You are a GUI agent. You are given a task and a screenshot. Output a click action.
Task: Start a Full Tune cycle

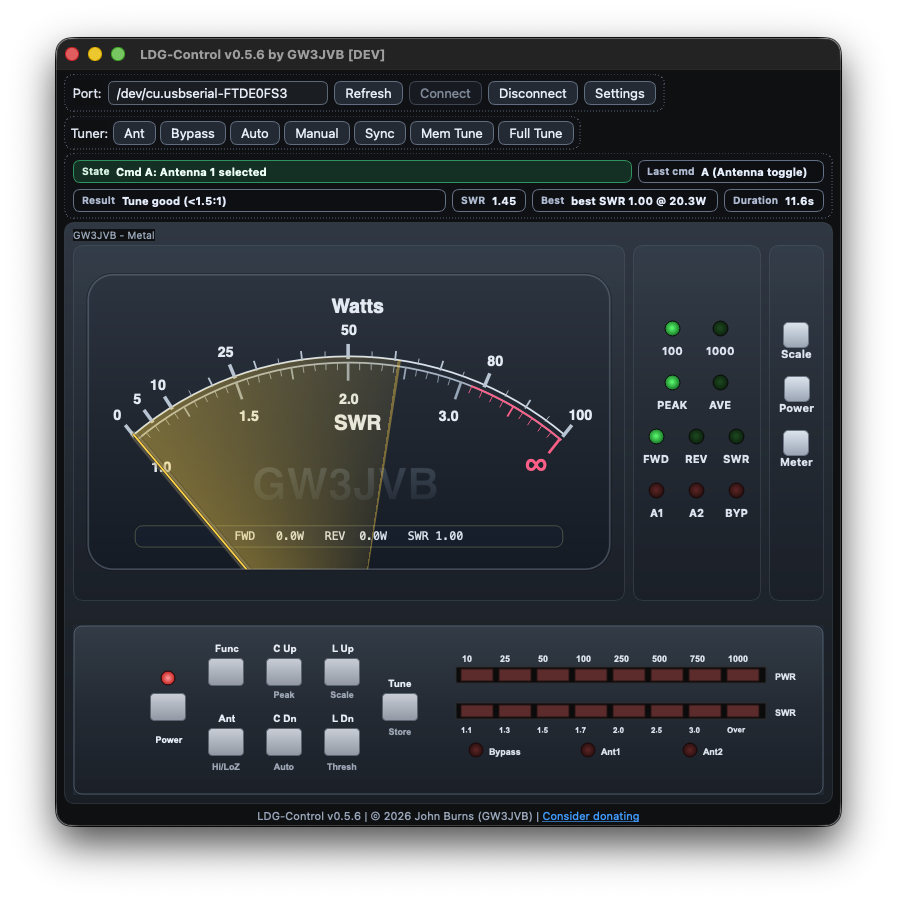pos(535,133)
